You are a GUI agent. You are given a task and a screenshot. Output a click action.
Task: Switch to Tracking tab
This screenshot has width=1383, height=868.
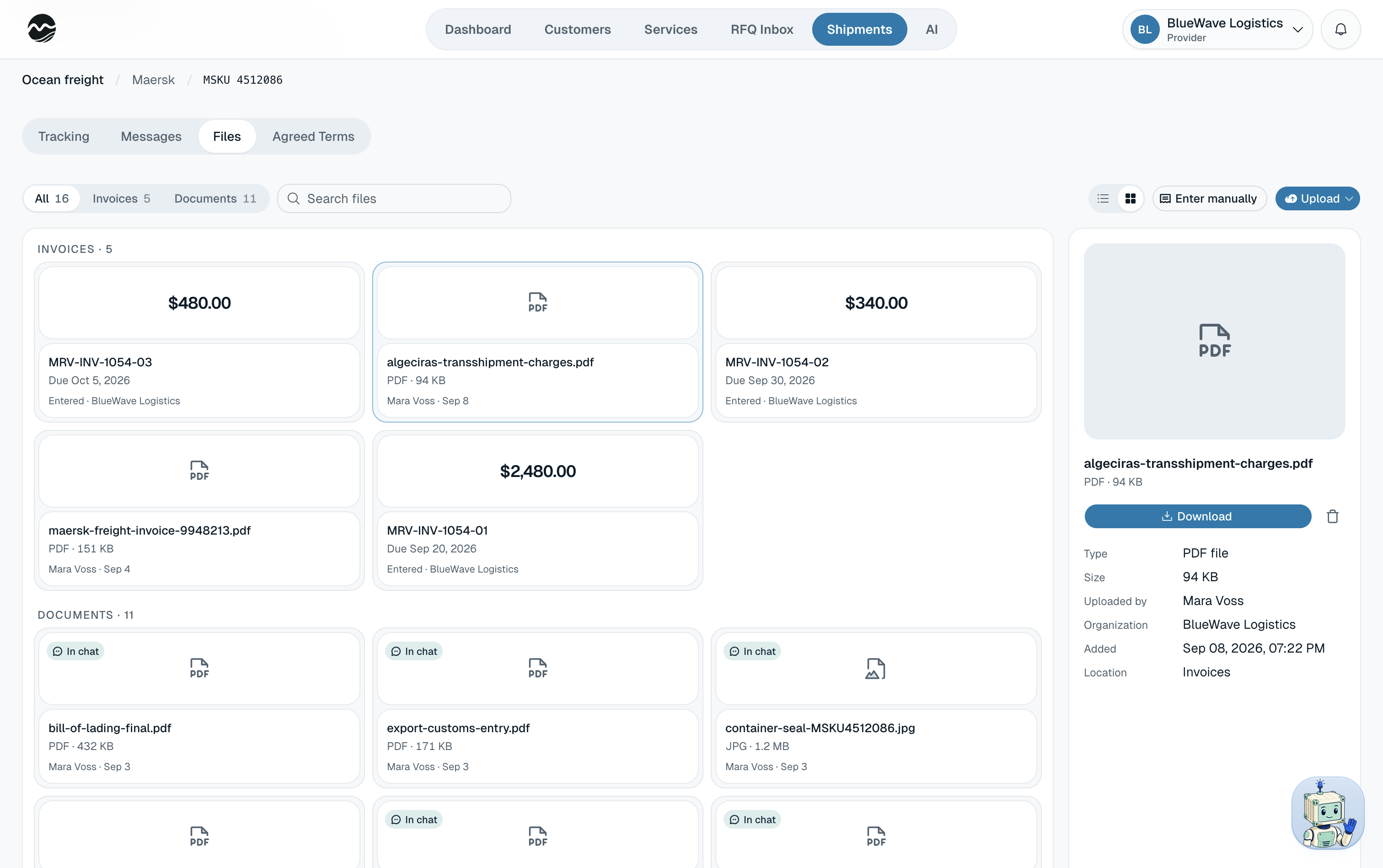(64, 137)
